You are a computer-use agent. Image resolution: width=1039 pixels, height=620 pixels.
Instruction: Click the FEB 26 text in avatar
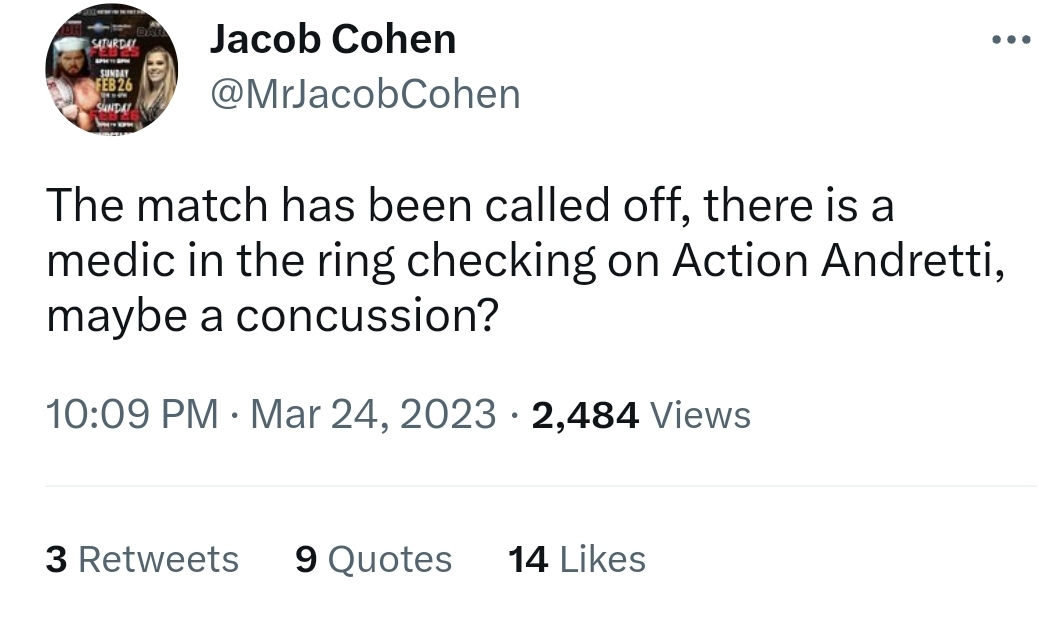[x=115, y=85]
